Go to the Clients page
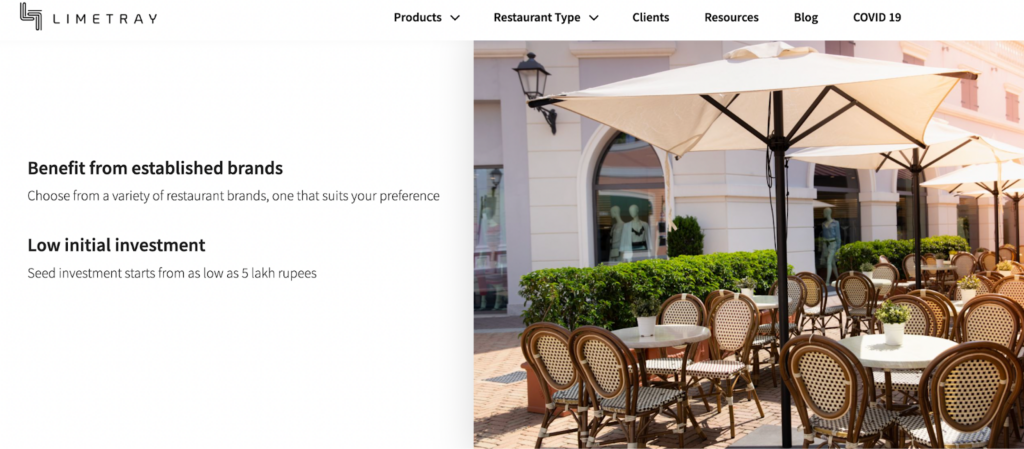The image size is (1024, 449). [650, 18]
